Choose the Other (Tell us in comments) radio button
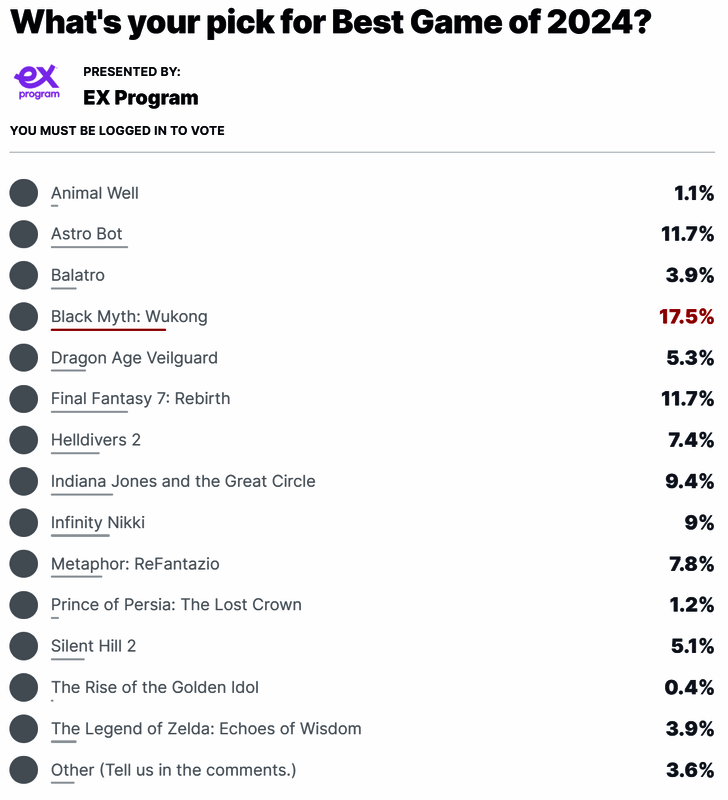 point(24,770)
